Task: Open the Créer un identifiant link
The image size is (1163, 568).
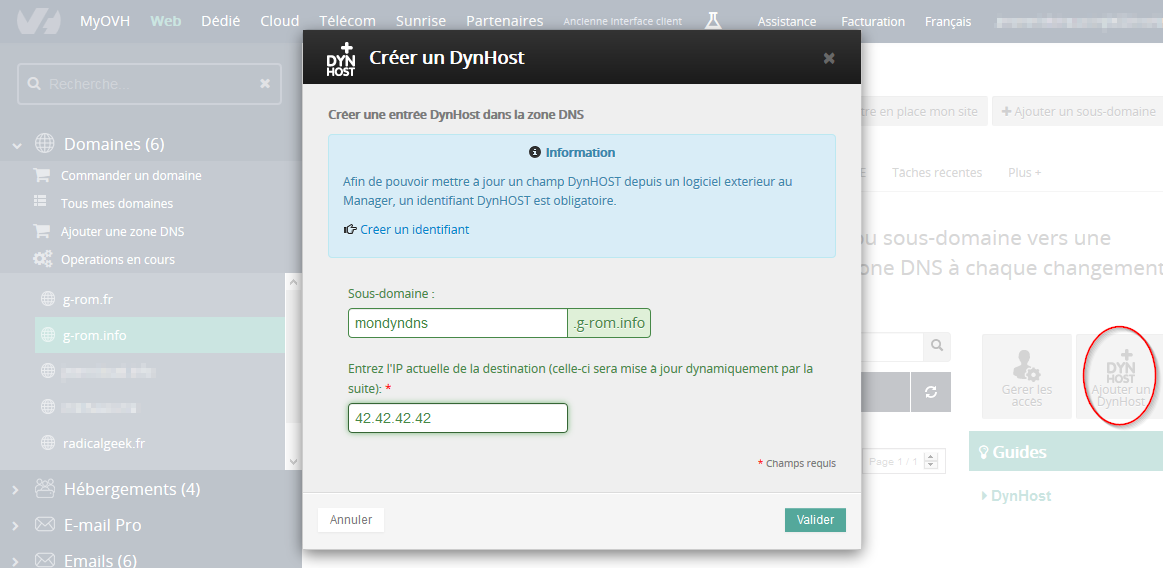Action: (x=415, y=229)
